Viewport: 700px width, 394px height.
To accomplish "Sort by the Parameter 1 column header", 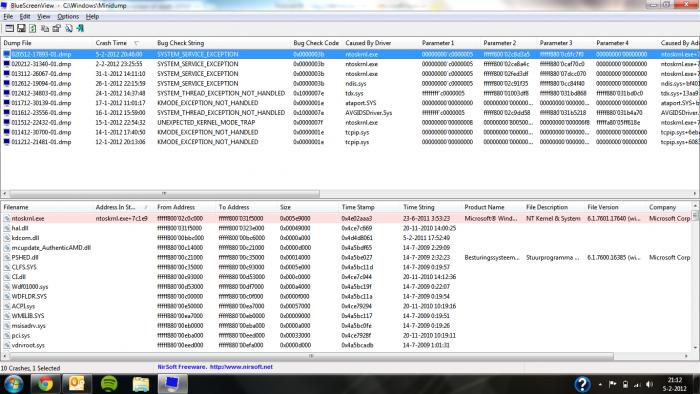I will (x=450, y=43).
